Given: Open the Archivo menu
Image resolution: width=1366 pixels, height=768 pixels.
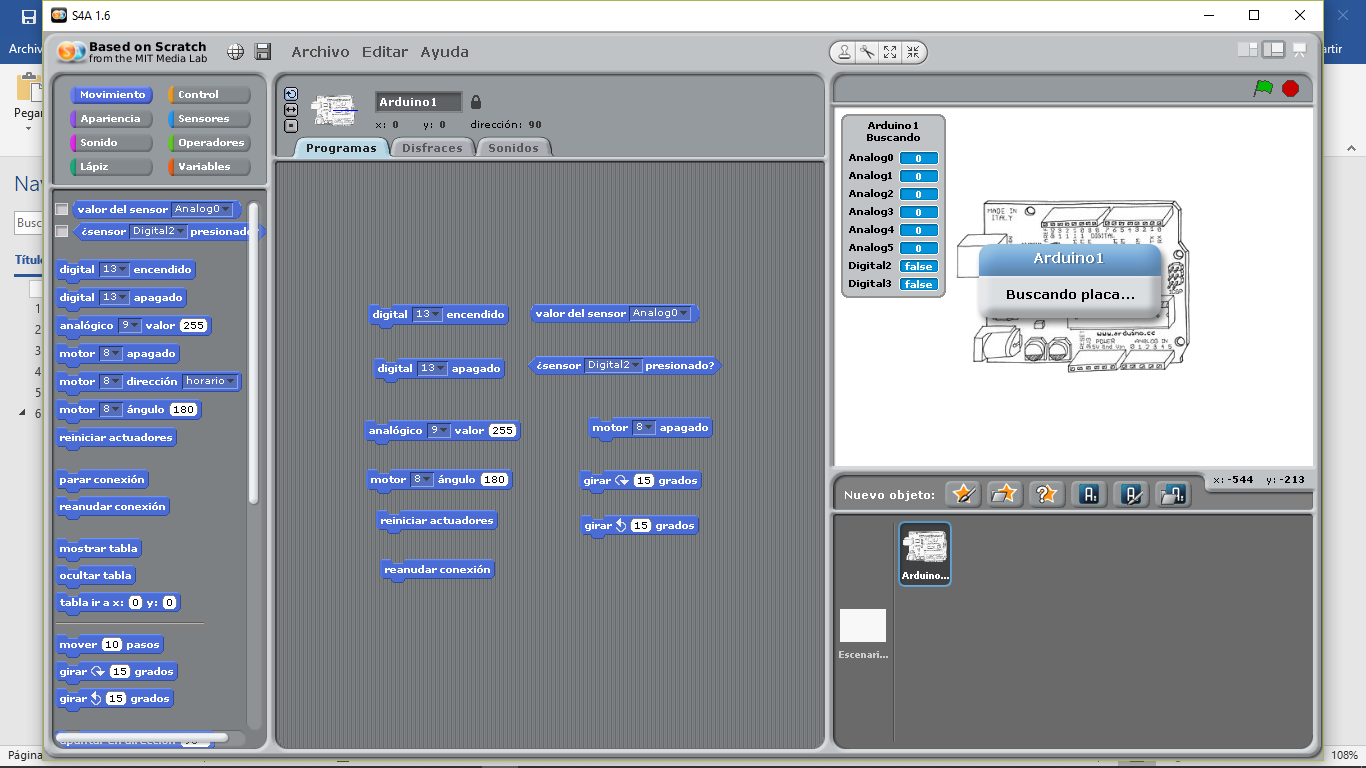Looking at the screenshot, I should 320,52.
